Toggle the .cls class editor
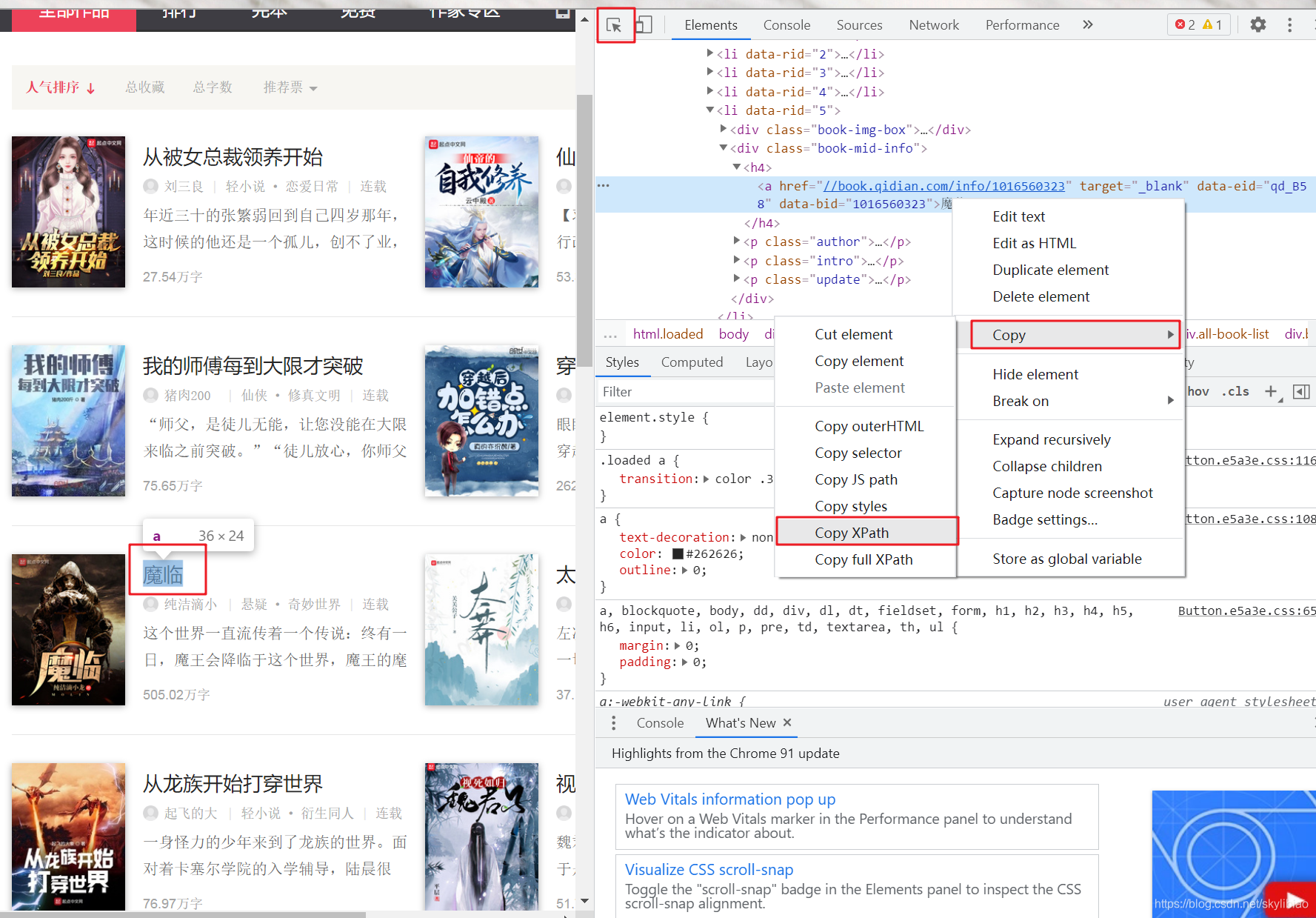The height and width of the screenshot is (918, 1316). pyautogui.click(x=1235, y=391)
